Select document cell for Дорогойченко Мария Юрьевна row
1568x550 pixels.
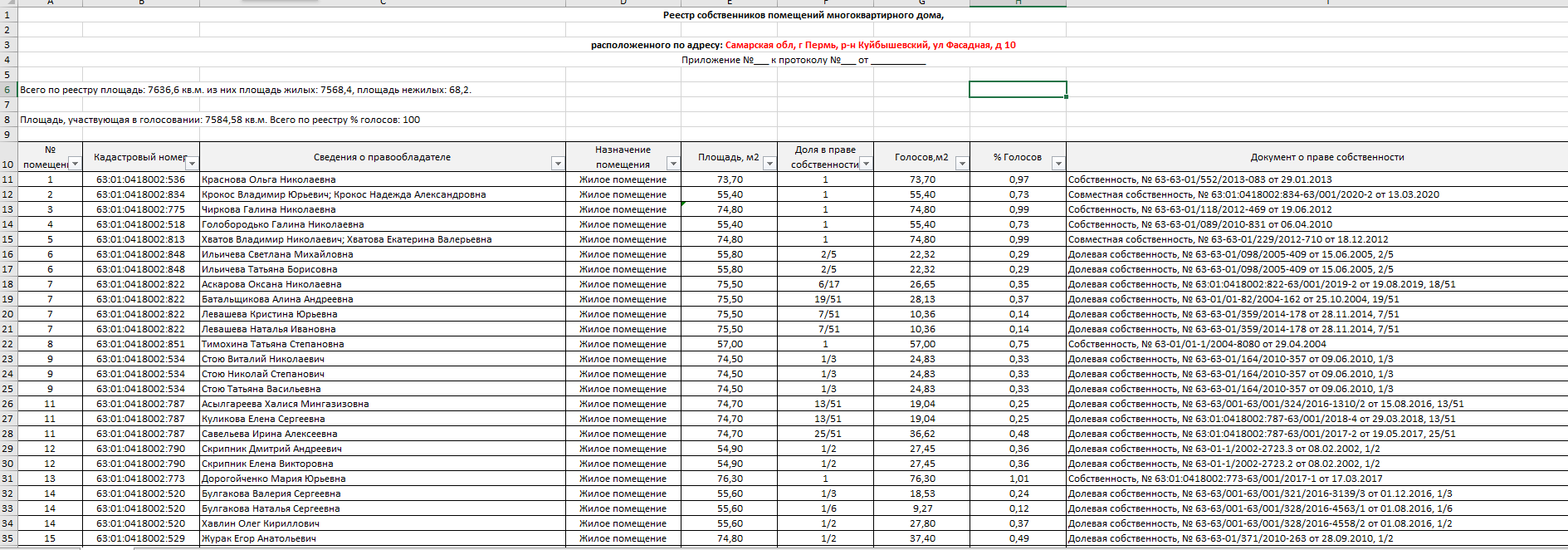(1316, 479)
